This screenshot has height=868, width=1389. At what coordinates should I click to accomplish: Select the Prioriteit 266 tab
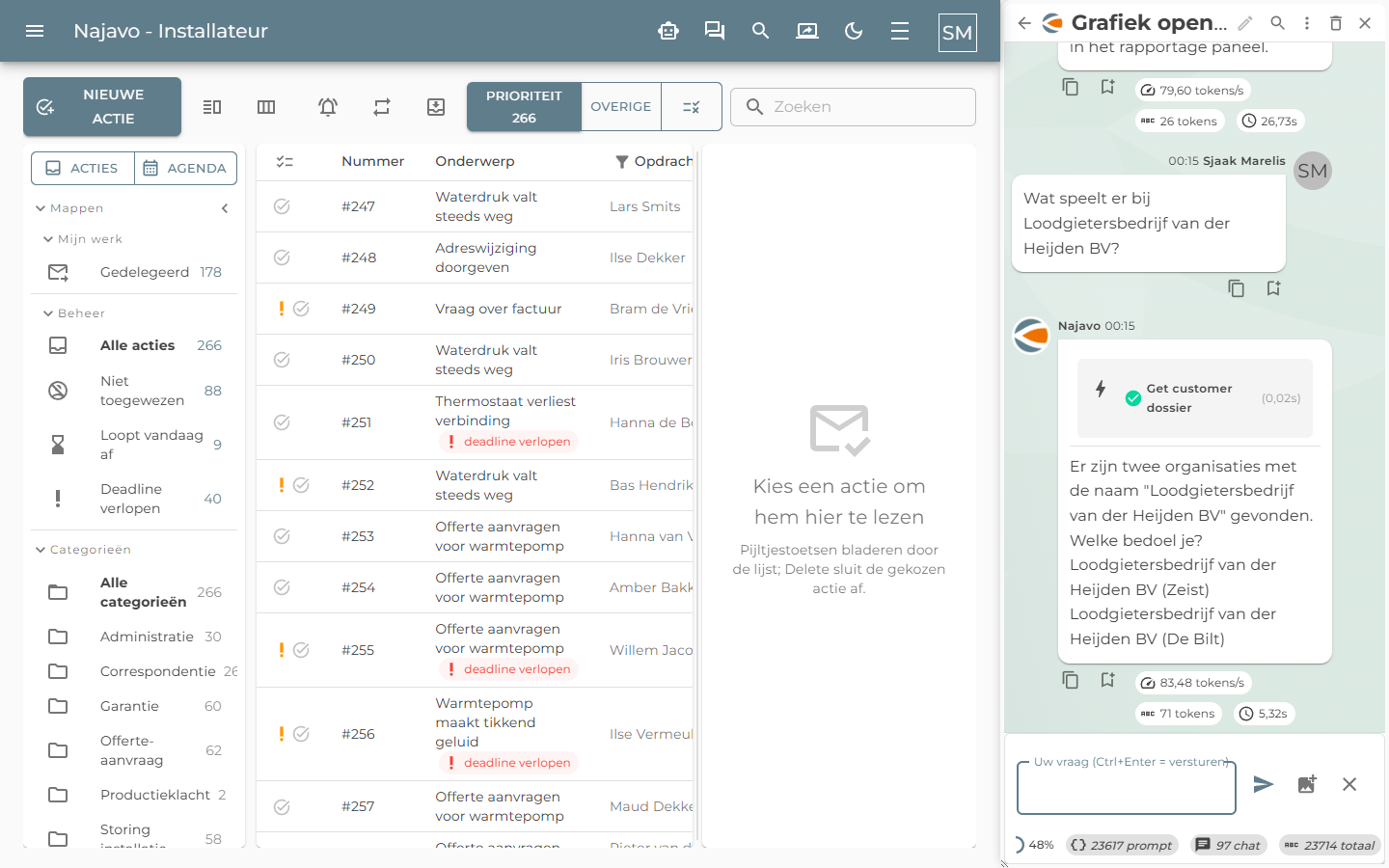(x=524, y=106)
